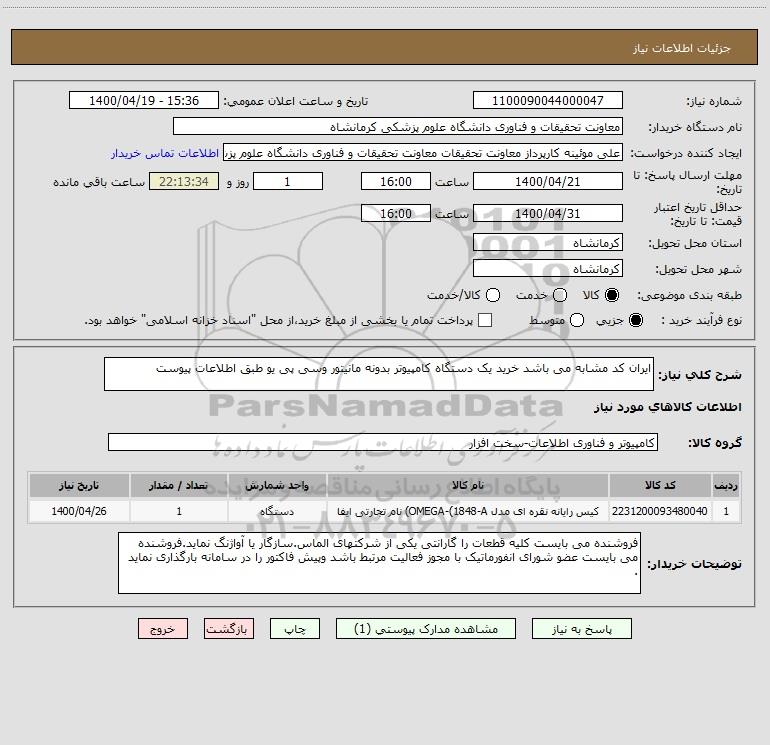
Task: Select the جزیی purchase type radio
Action: point(636,320)
